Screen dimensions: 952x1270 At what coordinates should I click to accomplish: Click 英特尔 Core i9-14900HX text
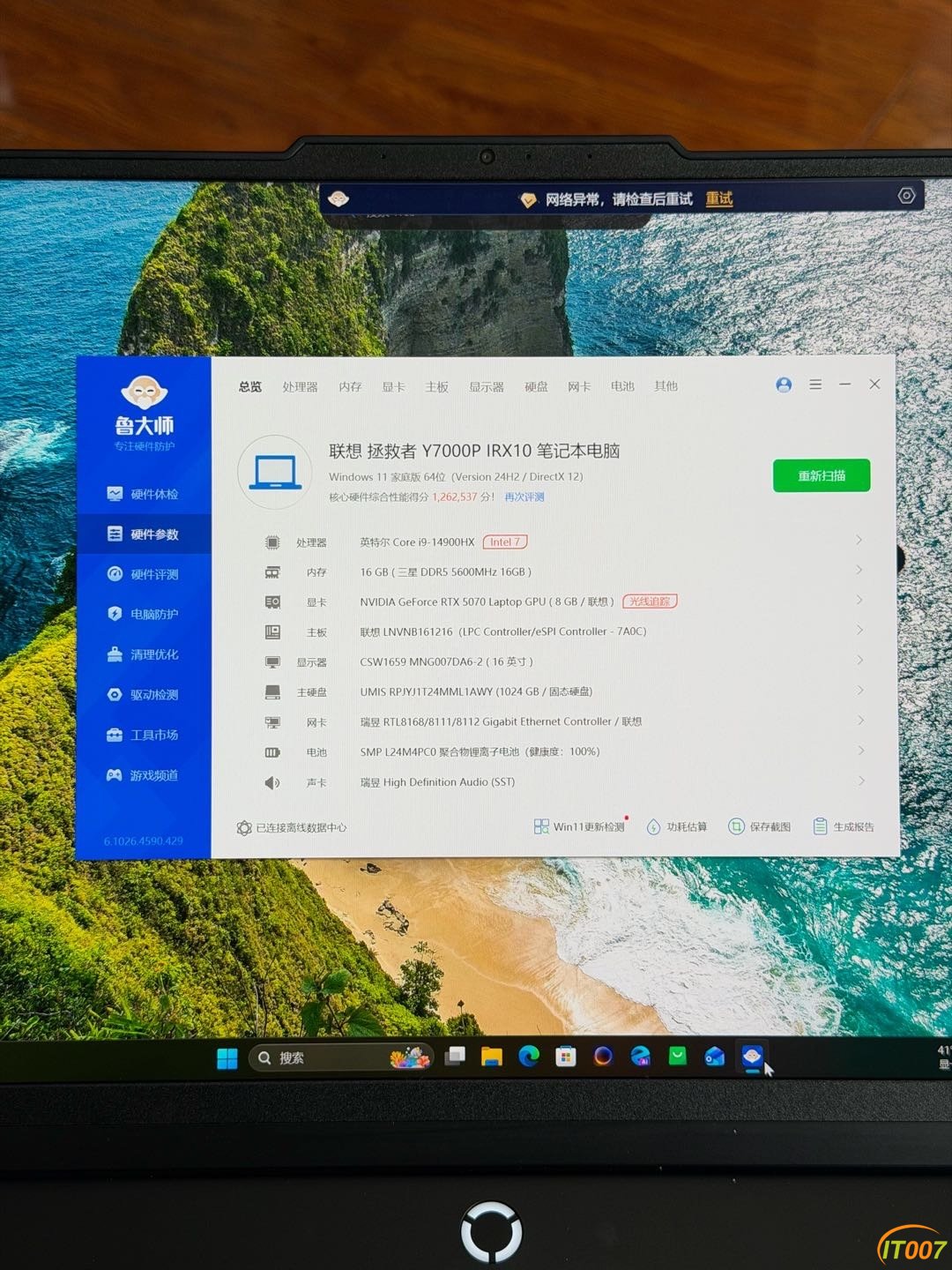(x=417, y=542)
